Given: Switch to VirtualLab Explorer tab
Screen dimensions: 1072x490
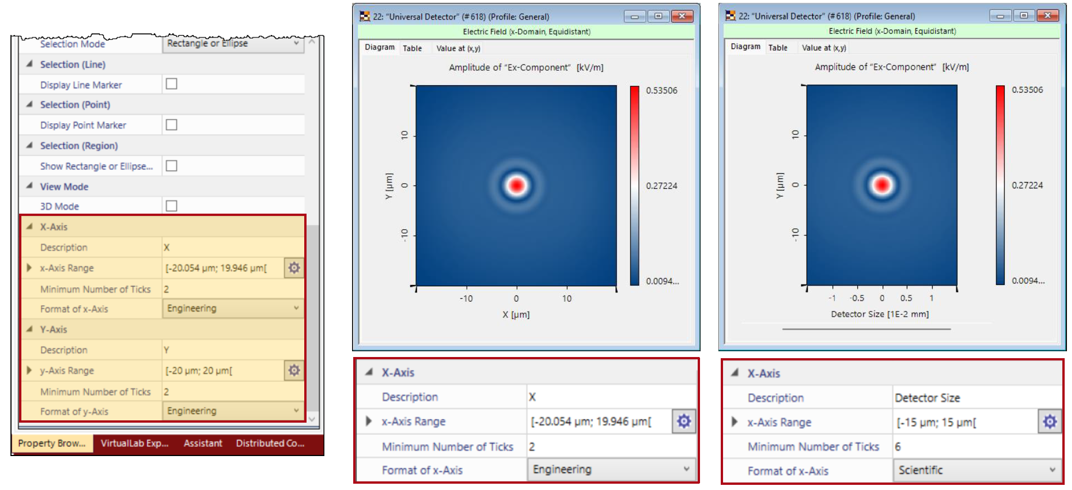Looking at the screenshot, I should 134,443.
